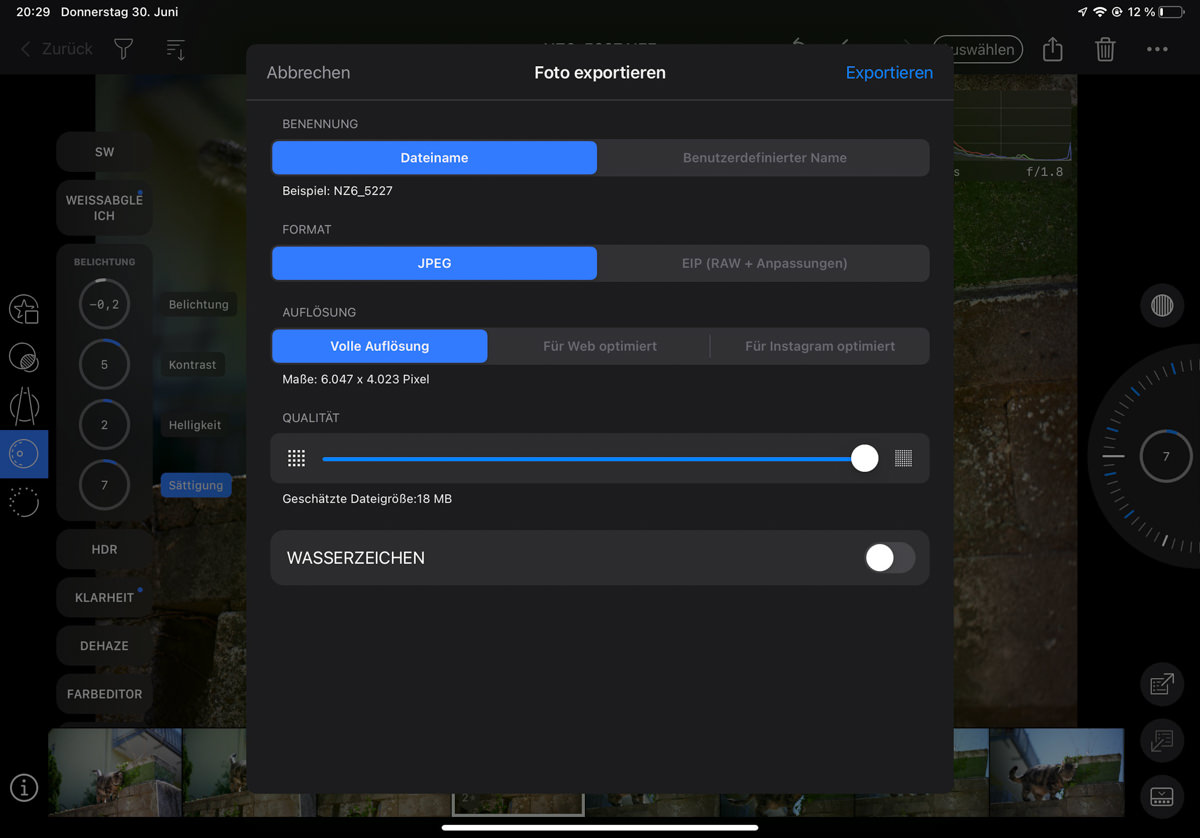Select Benutzerdefinierter Name naming option

point(764,158)
